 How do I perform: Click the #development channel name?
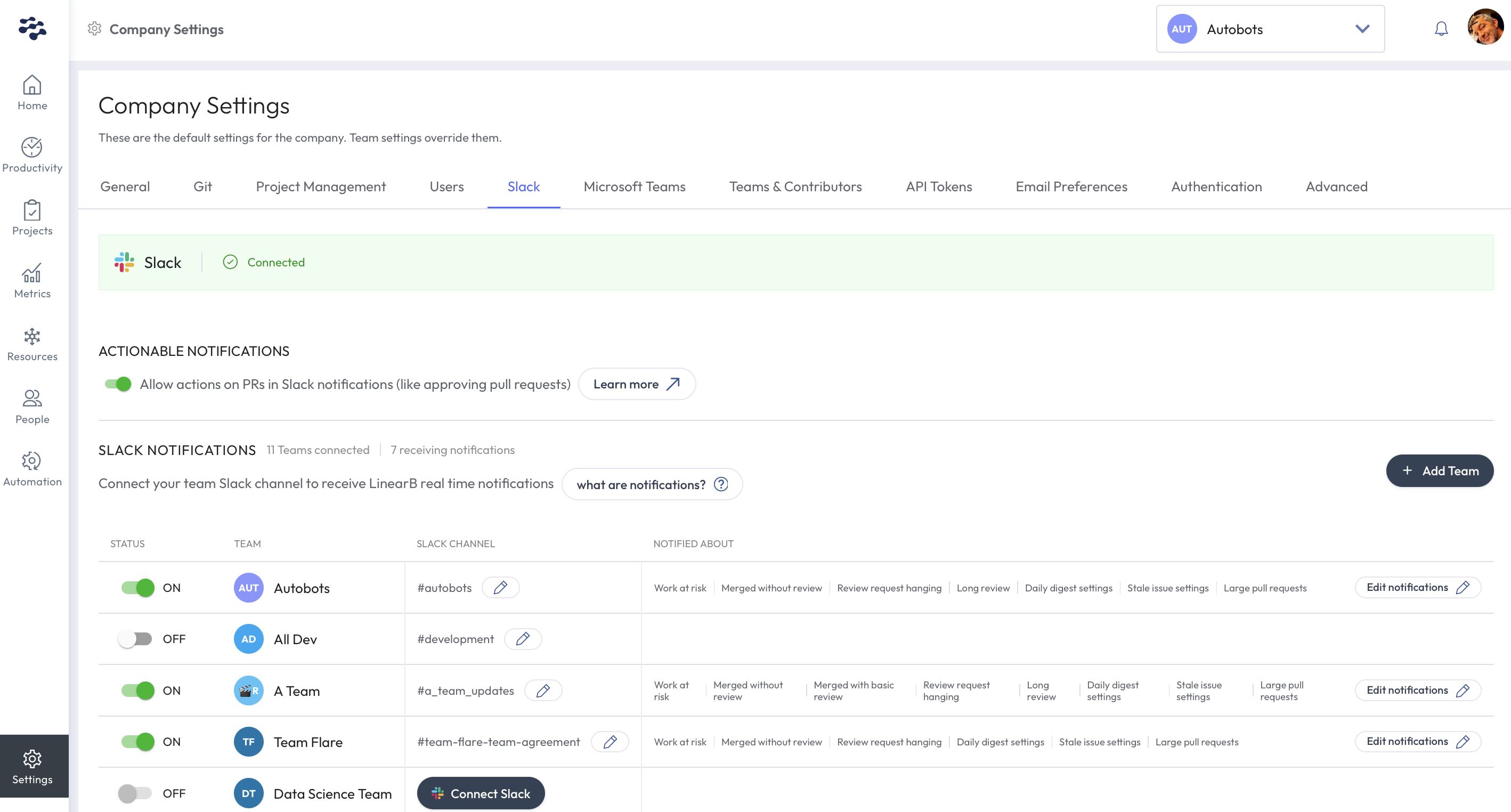(x=455, y=639)
